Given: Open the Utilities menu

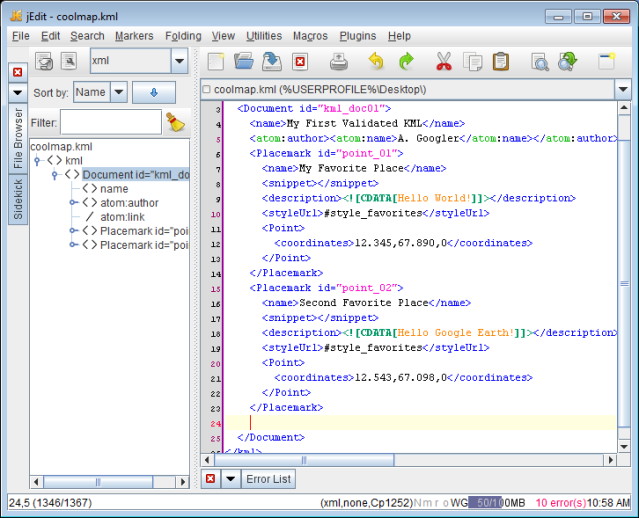Looking at the screenshot, I should coord(264,36).
